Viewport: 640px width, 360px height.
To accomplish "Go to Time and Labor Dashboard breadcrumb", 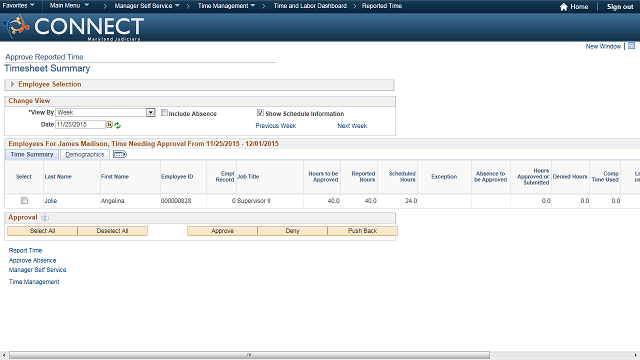I will point(310,6).
